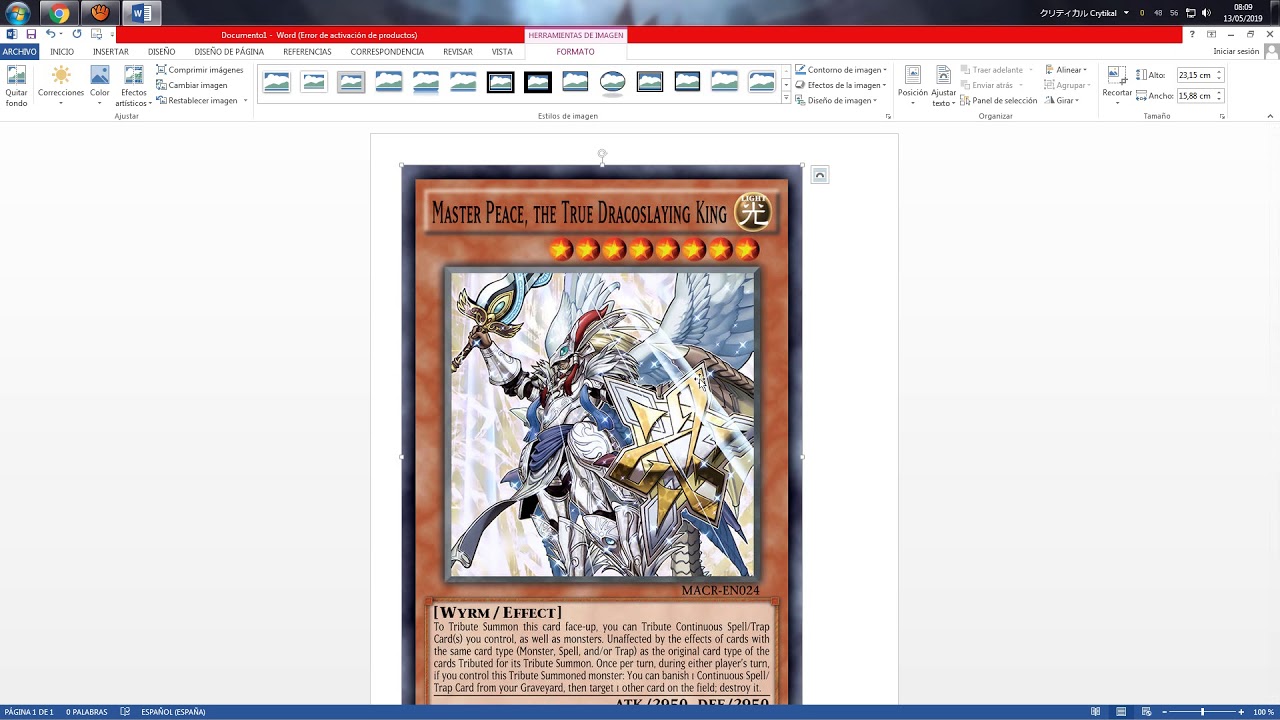
Task: Open Word help question mark
Action: pos(1192,35)
